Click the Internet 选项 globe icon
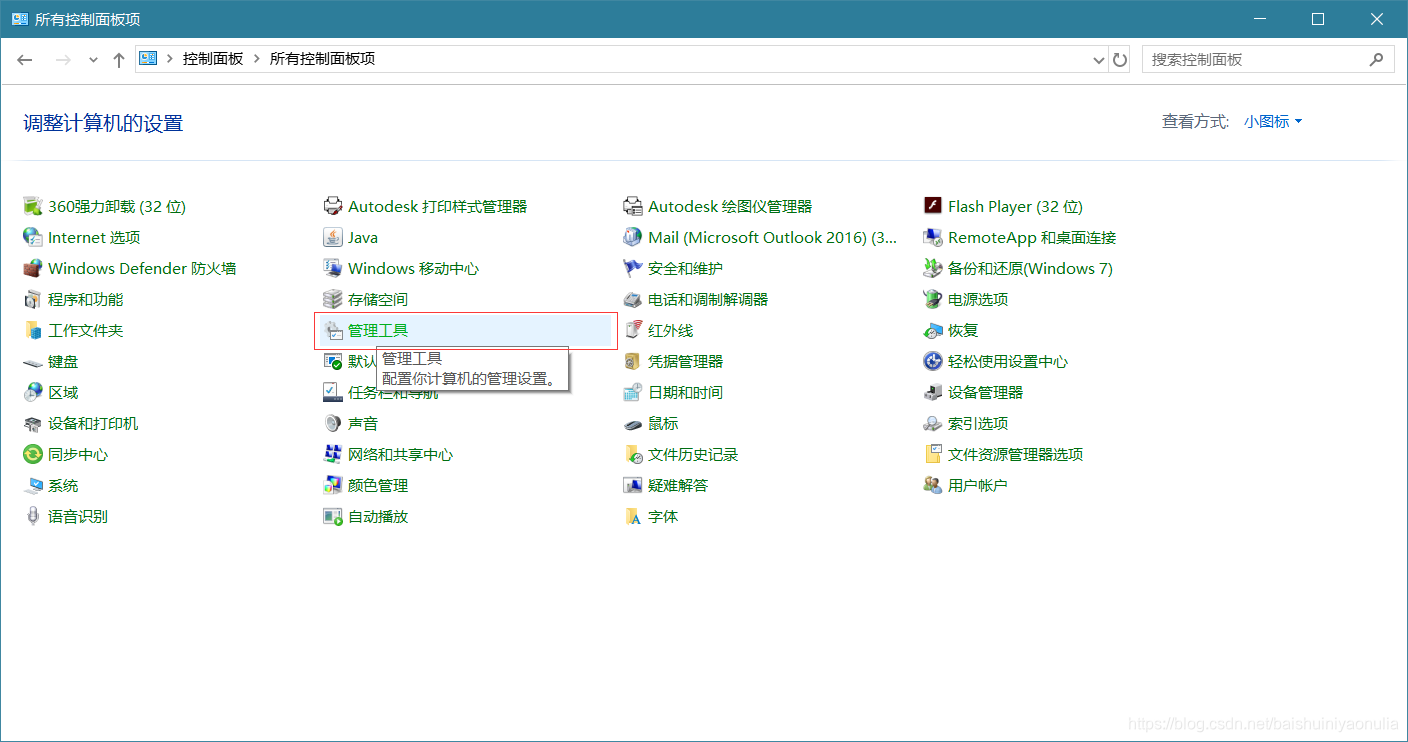The width and height of the screenshot is (1408, 742). [33, 237]
